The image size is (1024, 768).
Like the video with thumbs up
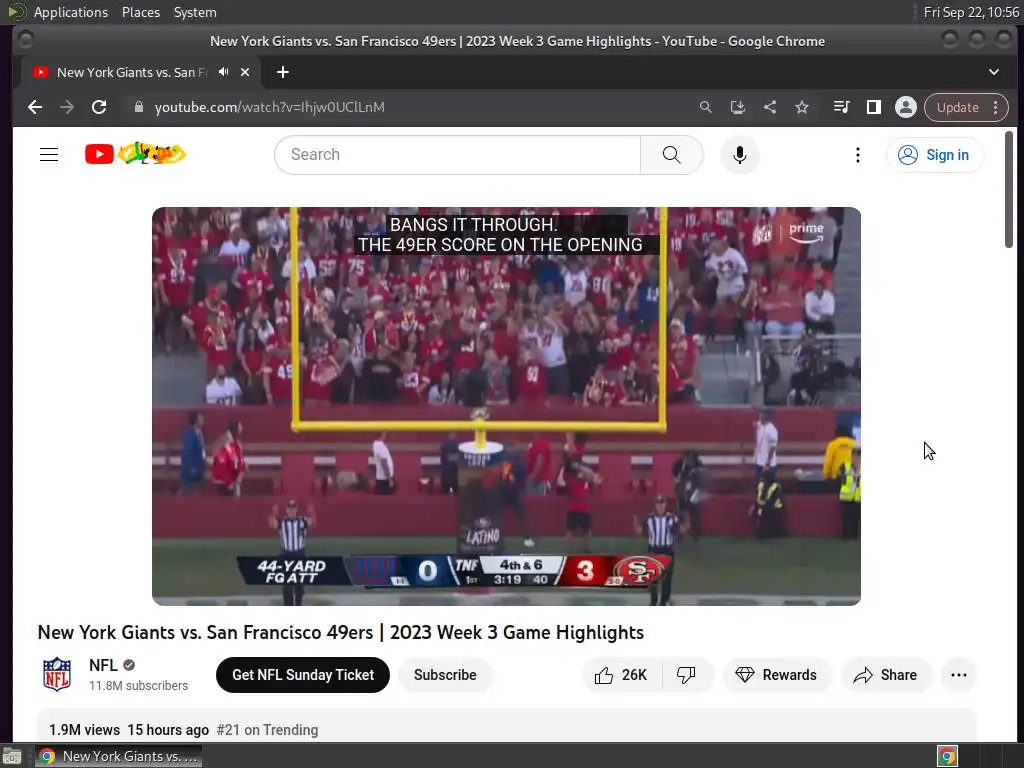[x=621, y=675]
